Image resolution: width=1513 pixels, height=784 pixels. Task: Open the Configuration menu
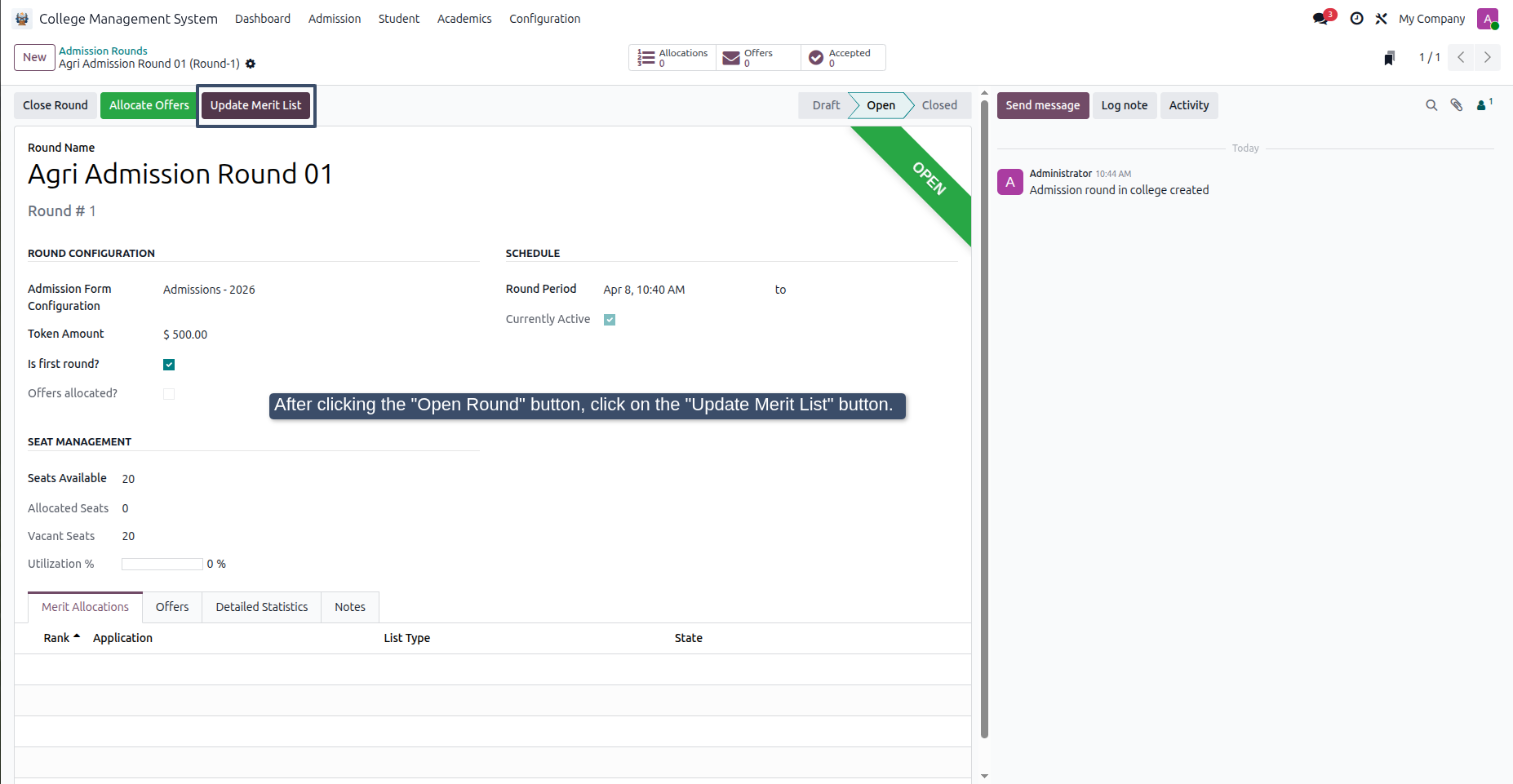click(x=545, y=19)
